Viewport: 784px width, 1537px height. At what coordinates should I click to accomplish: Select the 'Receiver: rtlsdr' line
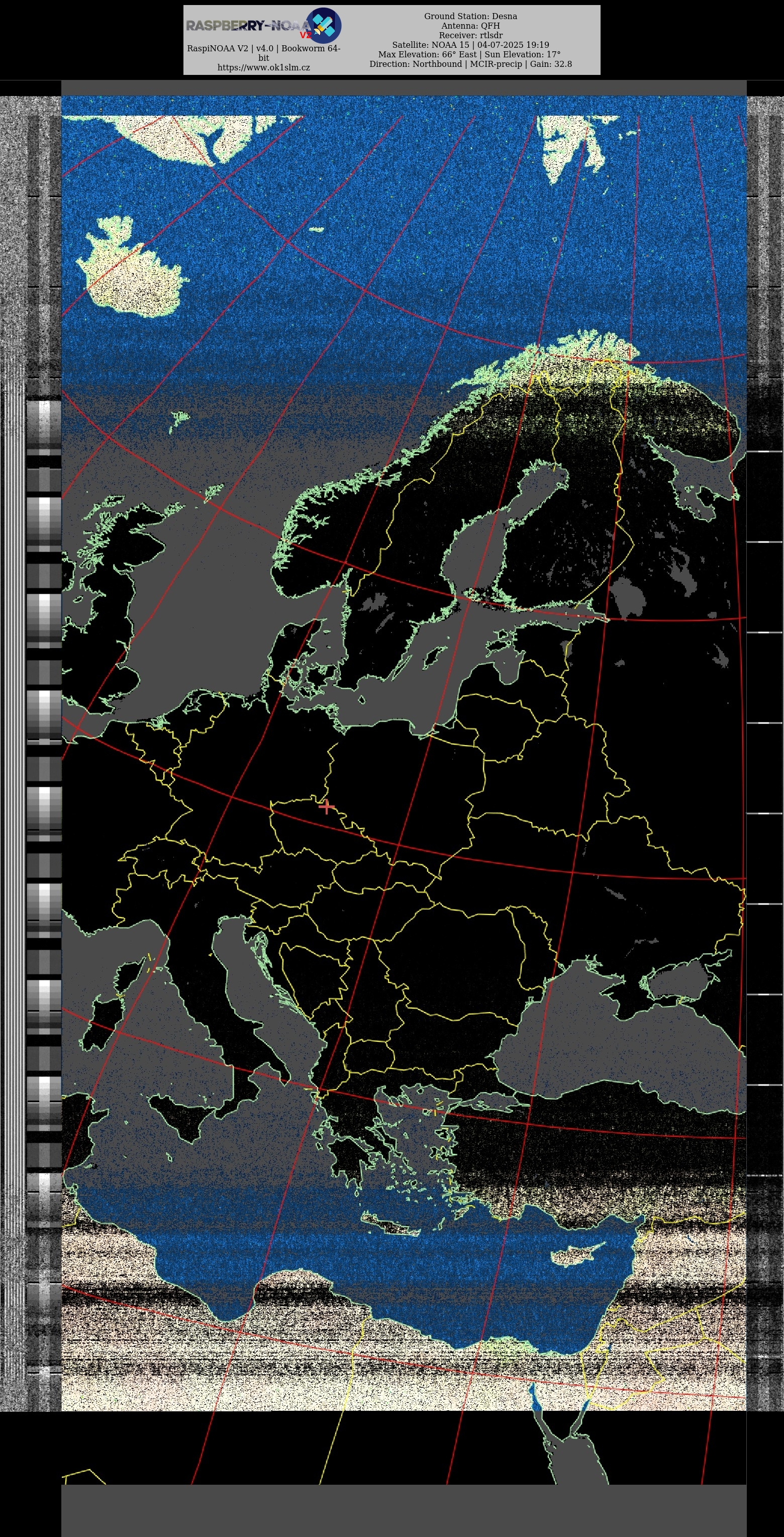tap(470, 35)
